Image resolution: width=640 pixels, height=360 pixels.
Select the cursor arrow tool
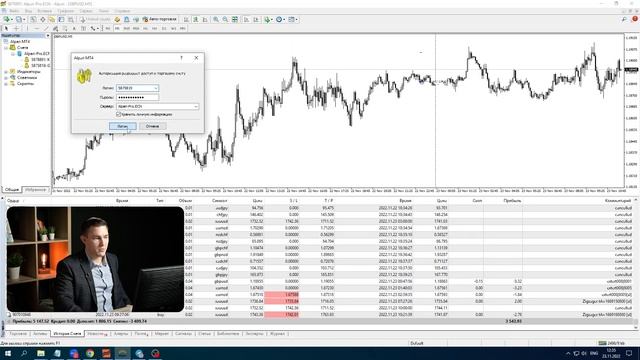point(6,29)
